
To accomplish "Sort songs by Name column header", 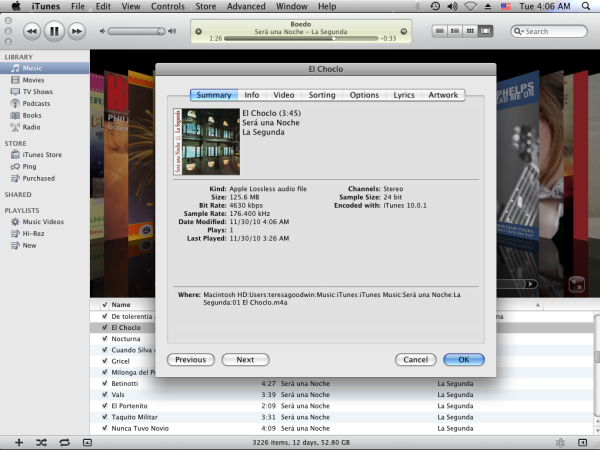I will coord(121,305).
